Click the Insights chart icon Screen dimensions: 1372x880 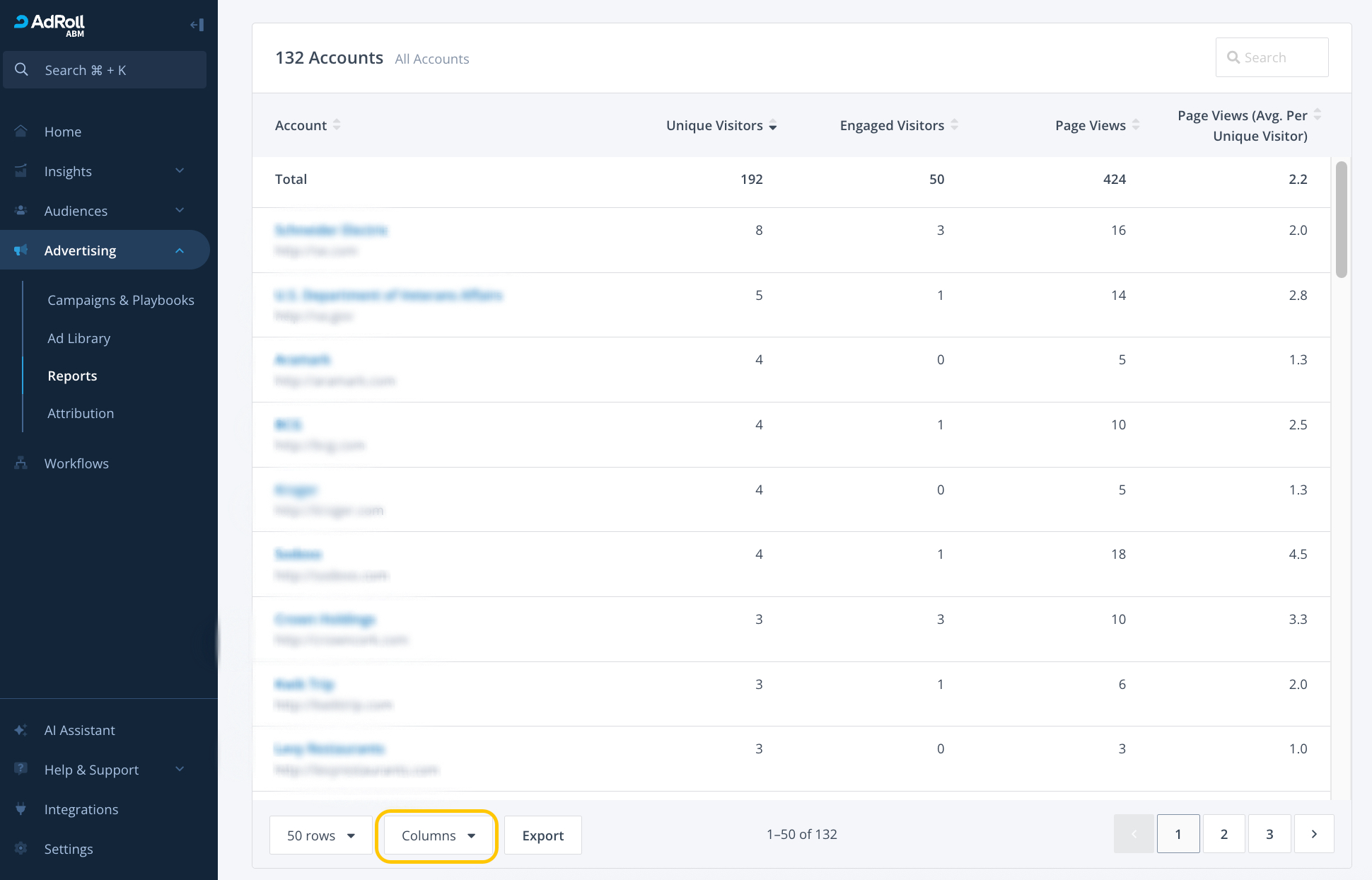pyautogui.click(x=21, y=171)
